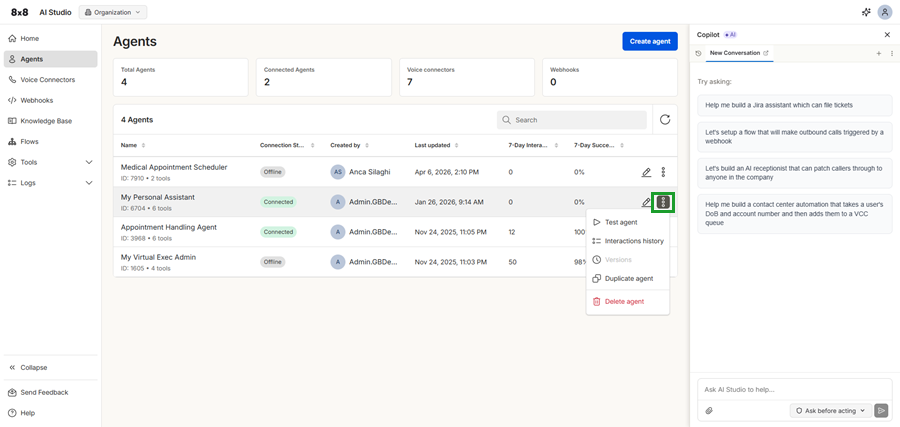Choose Duplicate agent from context menu
Image resolution: width=900 pixels, height=427 pixels.
(627, 278)
